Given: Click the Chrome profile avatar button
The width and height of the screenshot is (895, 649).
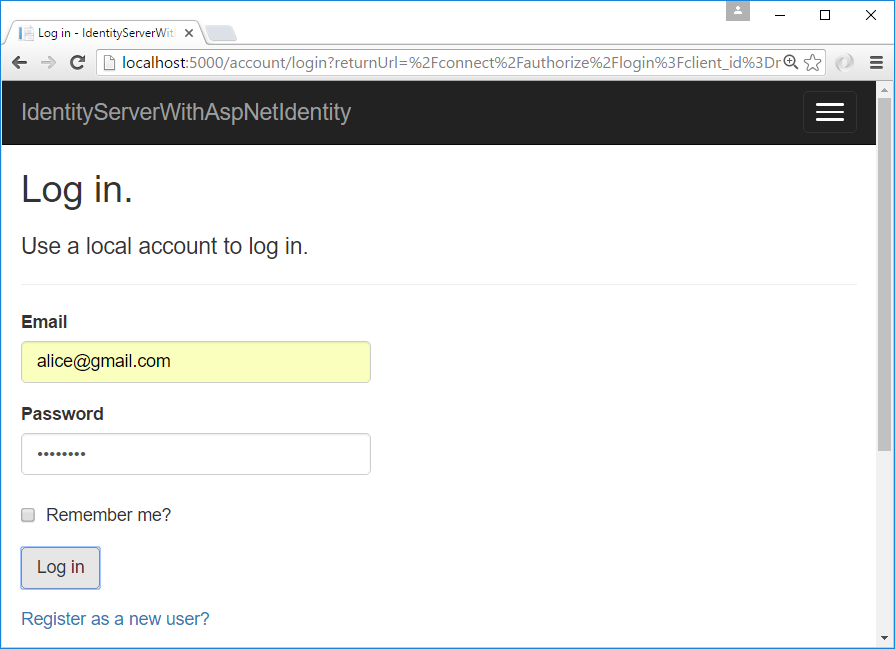Looking at the screenshot, I should [x=738, y=11].
